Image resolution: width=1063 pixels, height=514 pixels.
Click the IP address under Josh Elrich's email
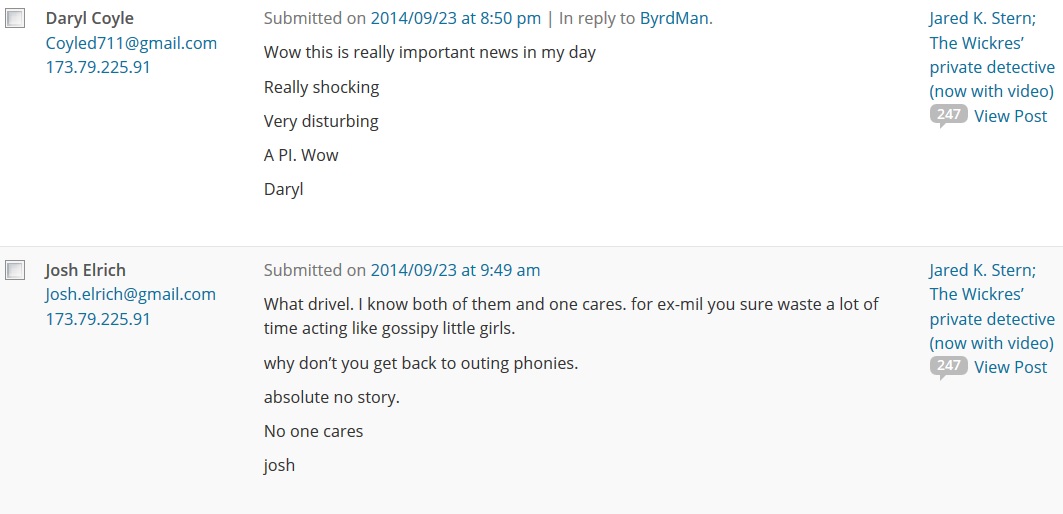pos(98,319)
